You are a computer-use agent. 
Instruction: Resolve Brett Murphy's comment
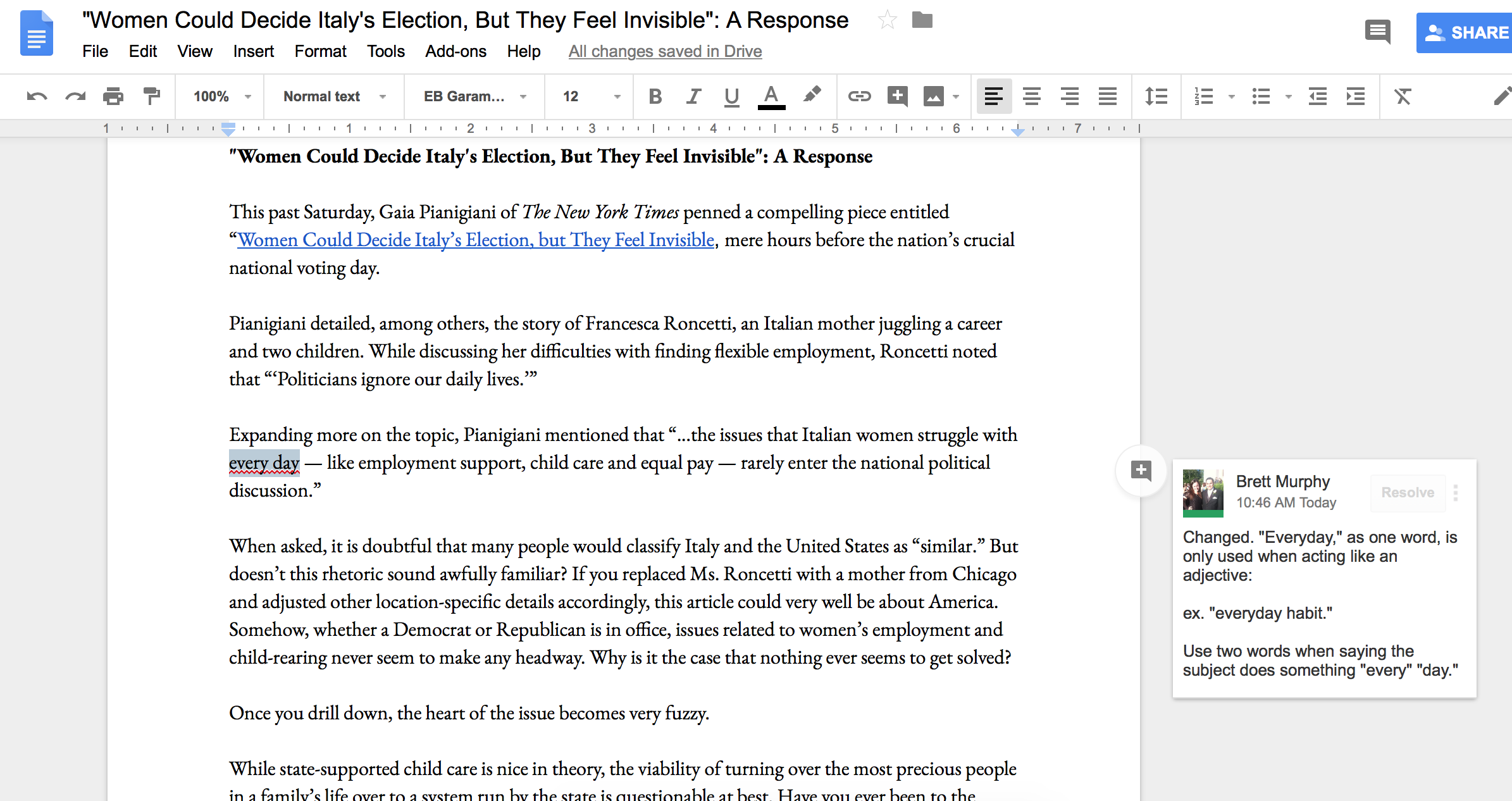click(1408, 492)
